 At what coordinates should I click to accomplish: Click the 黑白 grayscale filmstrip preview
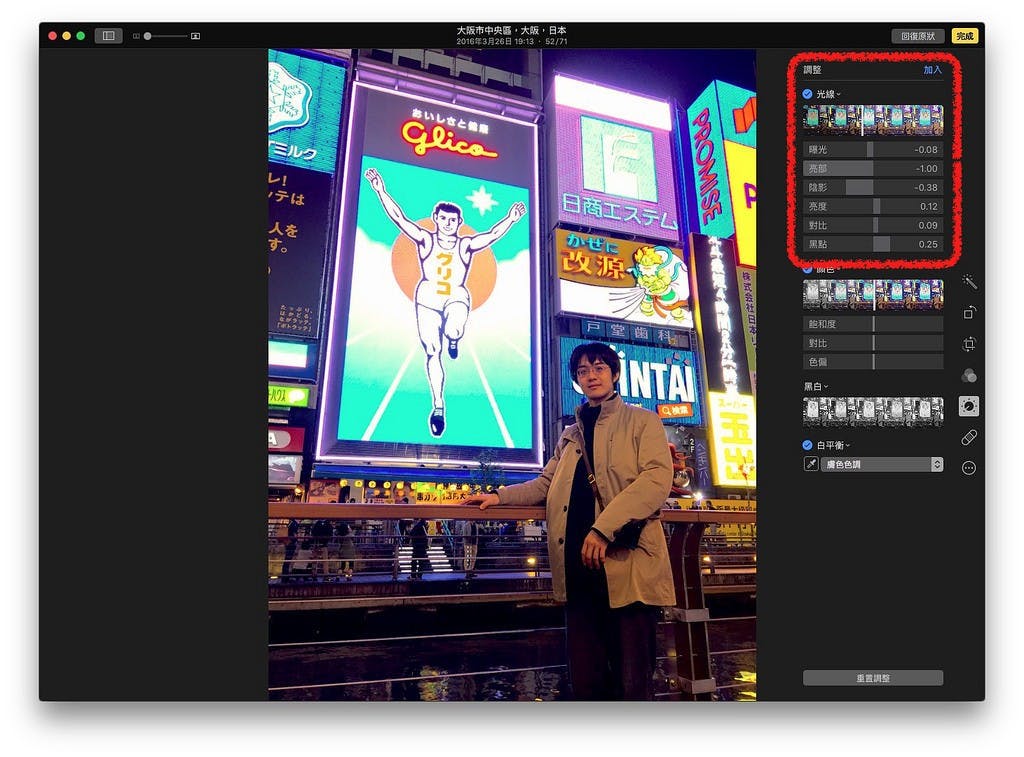click(873, 412)
